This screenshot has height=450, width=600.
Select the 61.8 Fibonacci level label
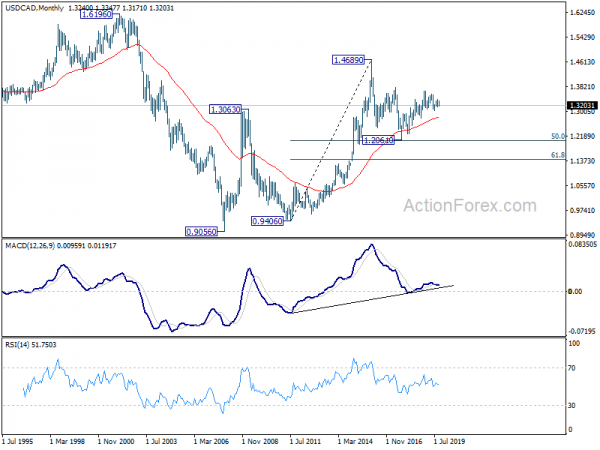coord(558,155)
